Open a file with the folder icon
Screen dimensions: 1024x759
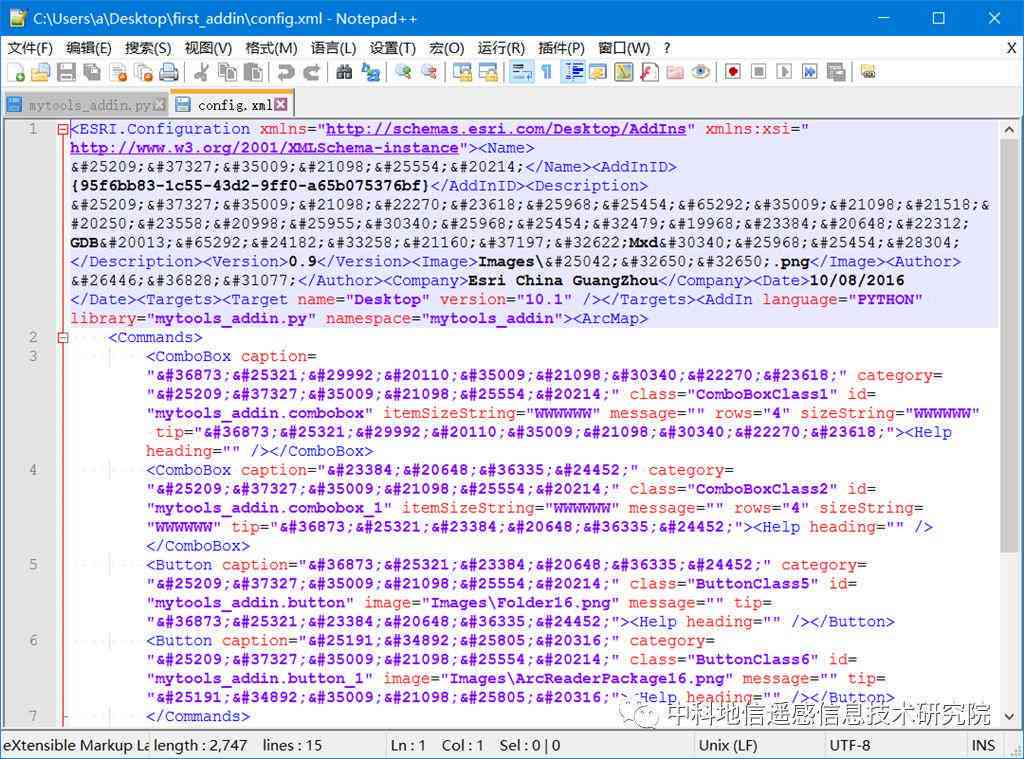coord(40,72)
